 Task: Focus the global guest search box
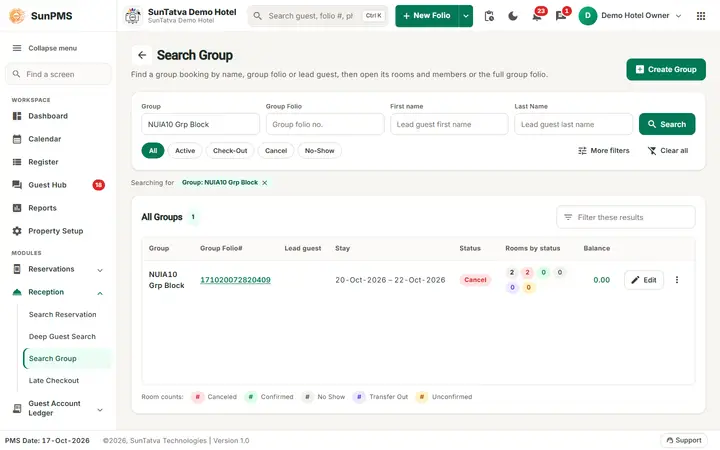point(318,16)
